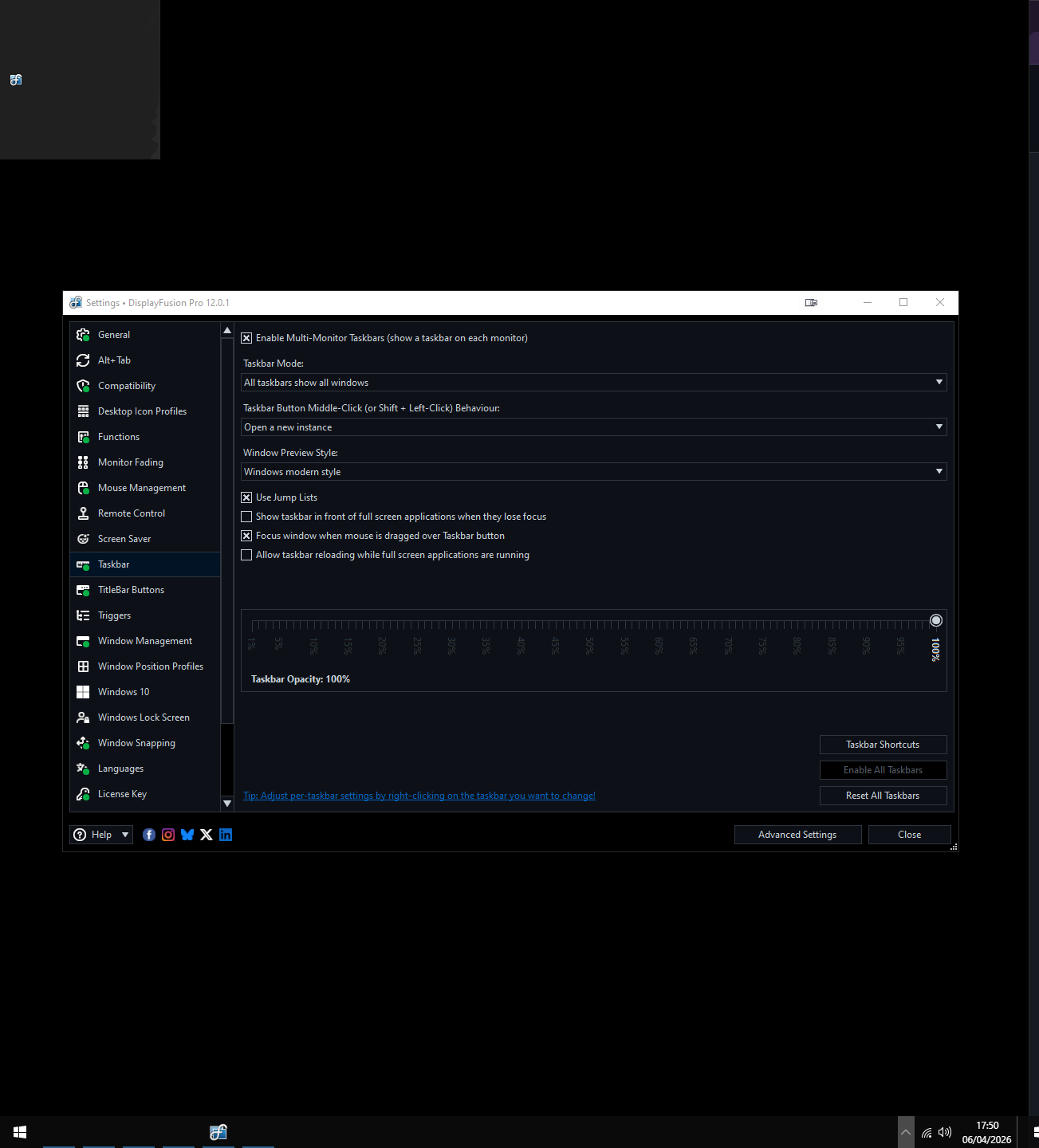The image size is (1039, 1148).
Task: Enable show taskbar in front of full screen apps
Action: point(247,517)
